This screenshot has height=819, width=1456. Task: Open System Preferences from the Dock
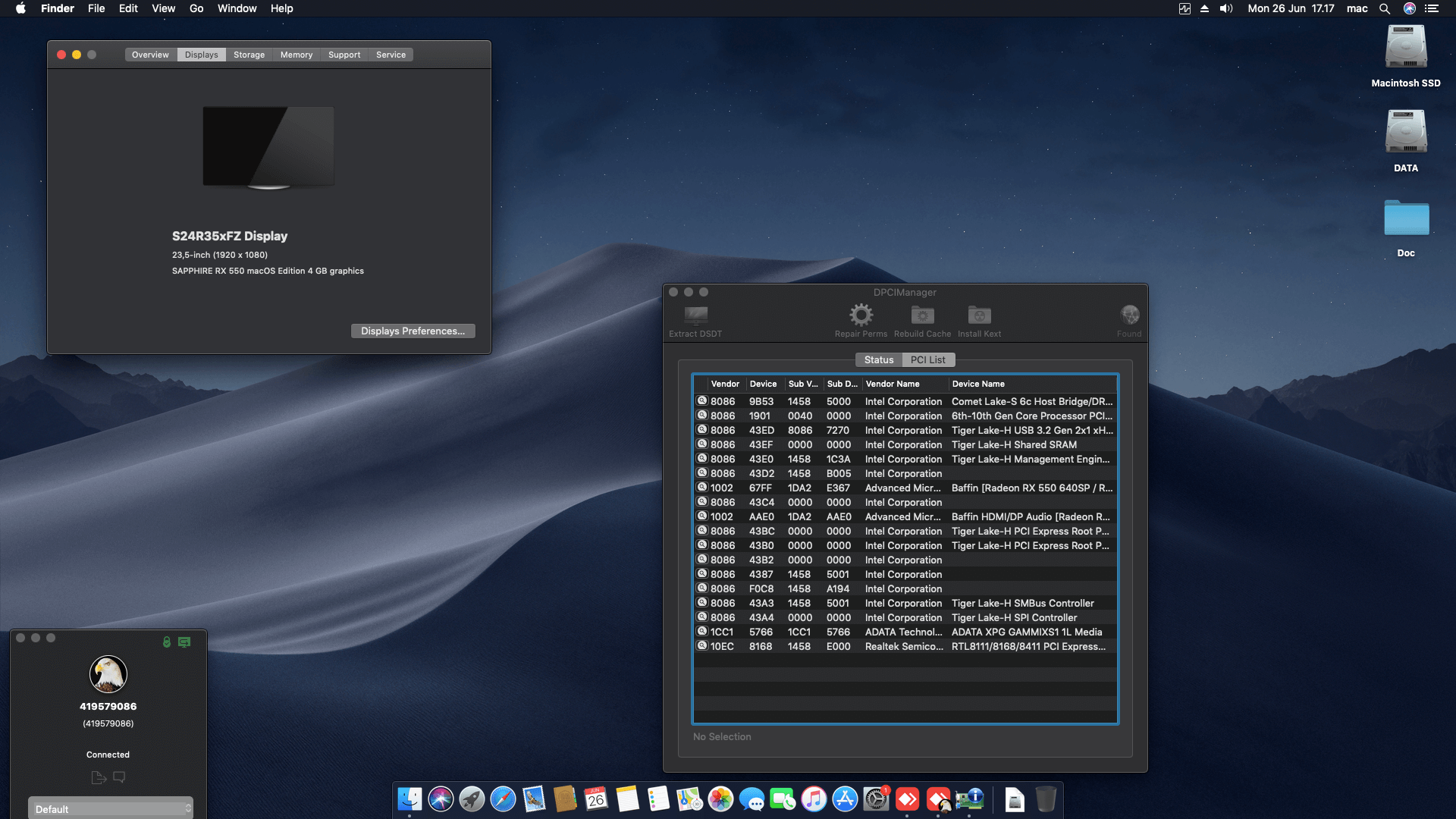point(876,799)
